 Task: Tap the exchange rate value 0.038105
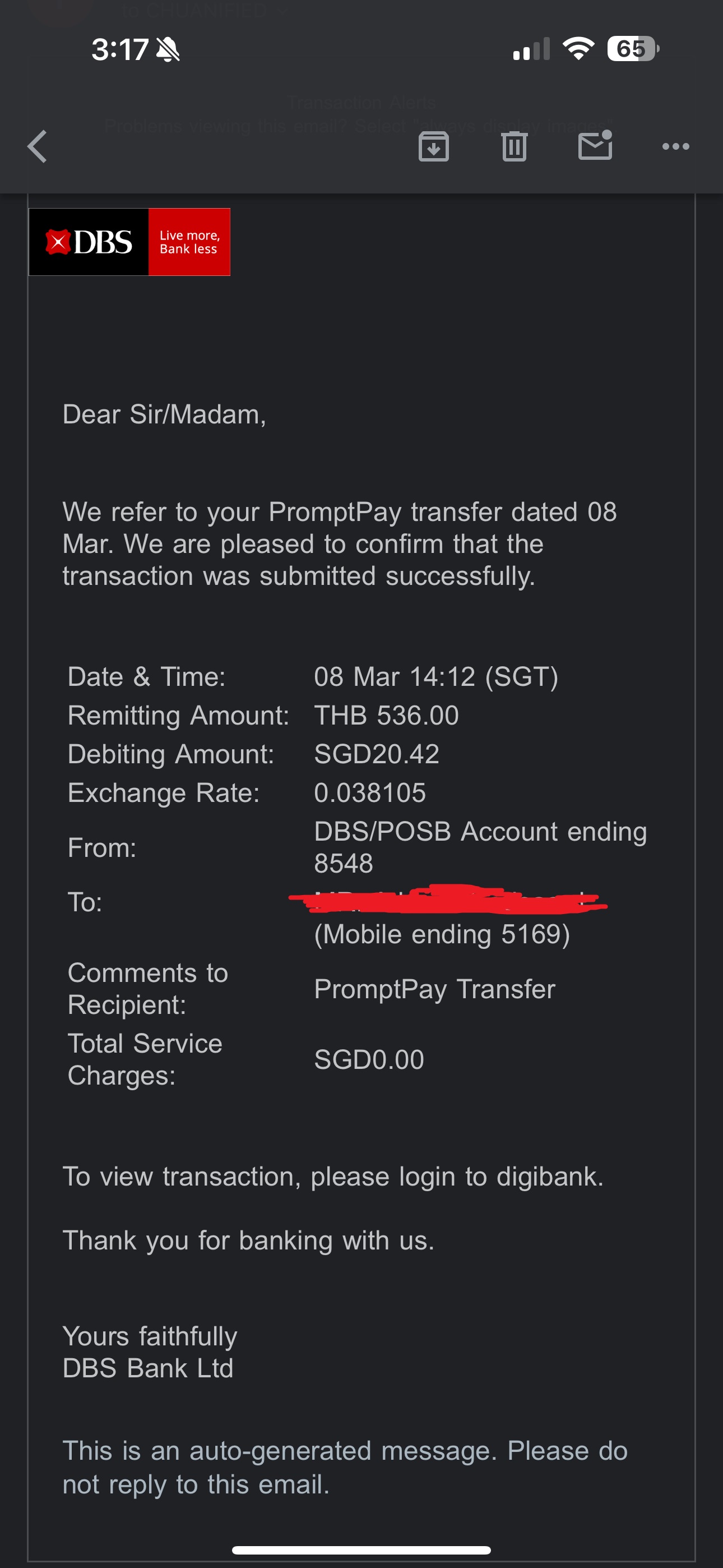pos(370,792)
